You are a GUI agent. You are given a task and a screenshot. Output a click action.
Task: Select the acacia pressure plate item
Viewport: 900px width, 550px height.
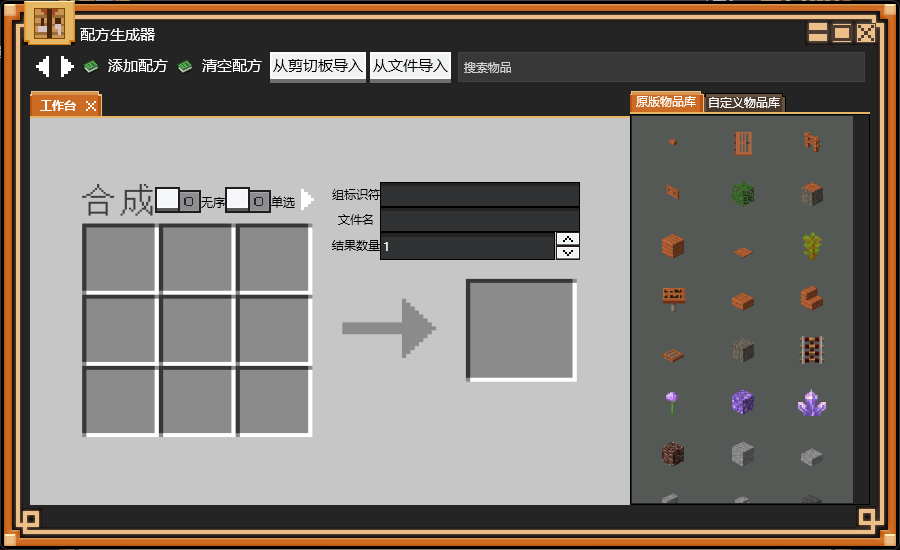(x=743, y=251)
